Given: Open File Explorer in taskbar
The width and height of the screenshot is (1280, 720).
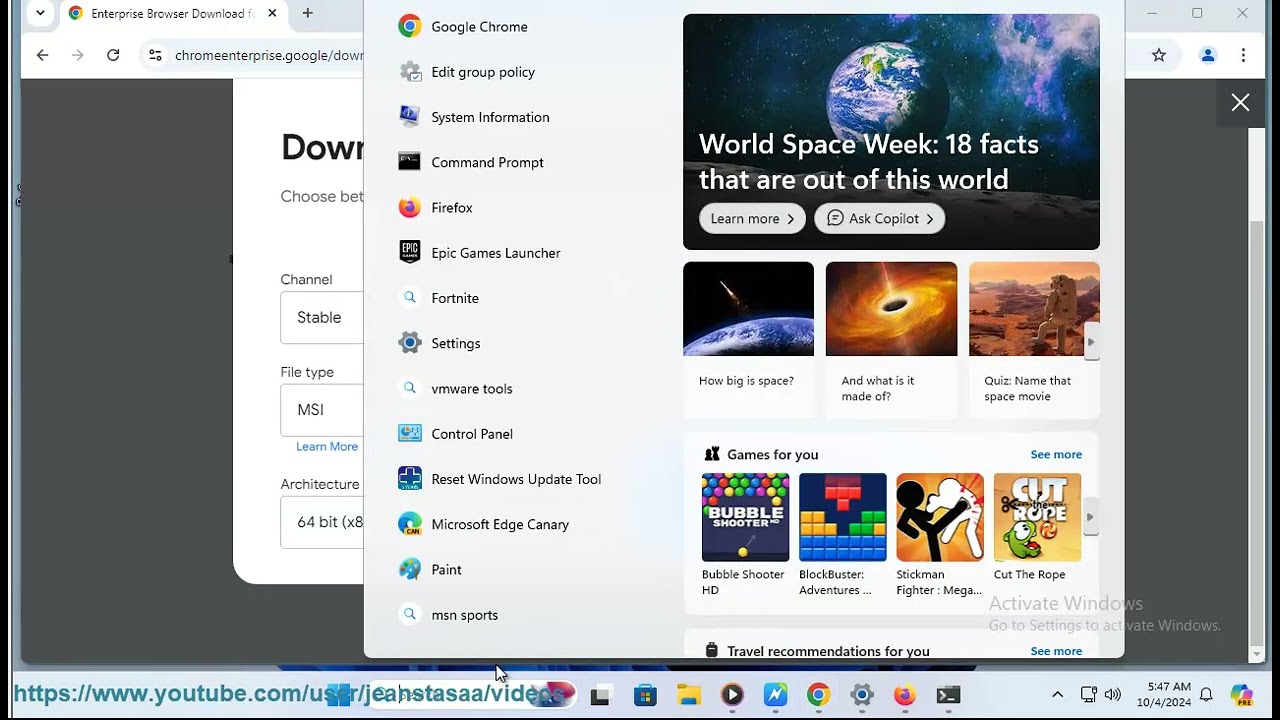Looking at the screenshot, I should pos(688,695).
